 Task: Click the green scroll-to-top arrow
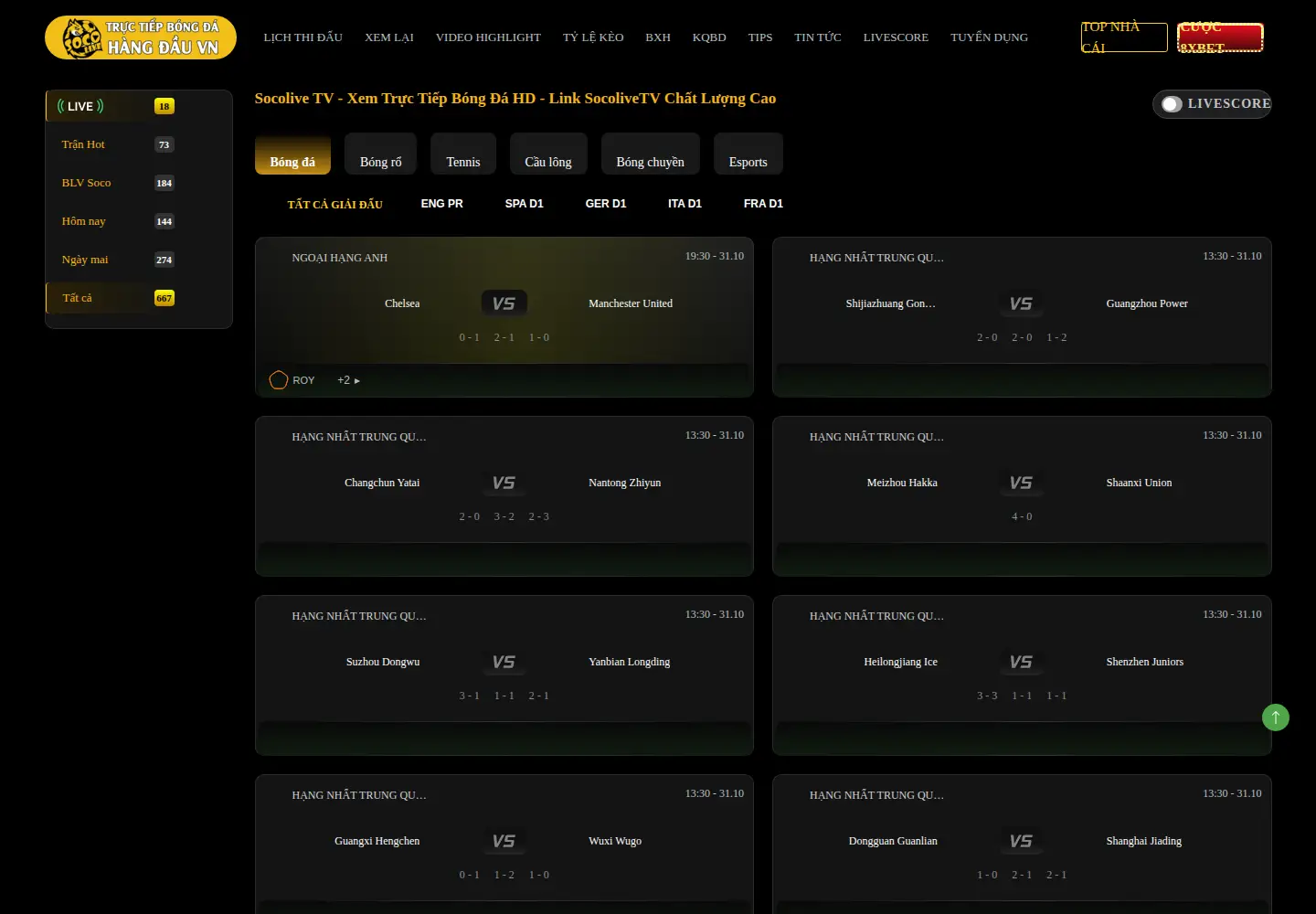click(x=1276, y=717)
